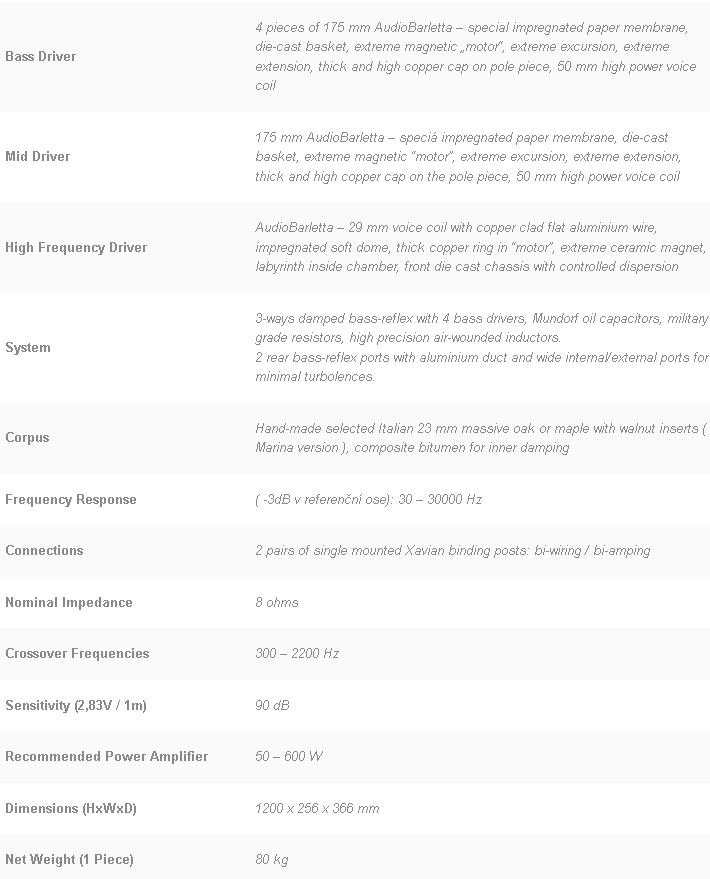Click the 90 dB sensitivity value
Screen dimensions: 710x879
(x=272, y=706)
